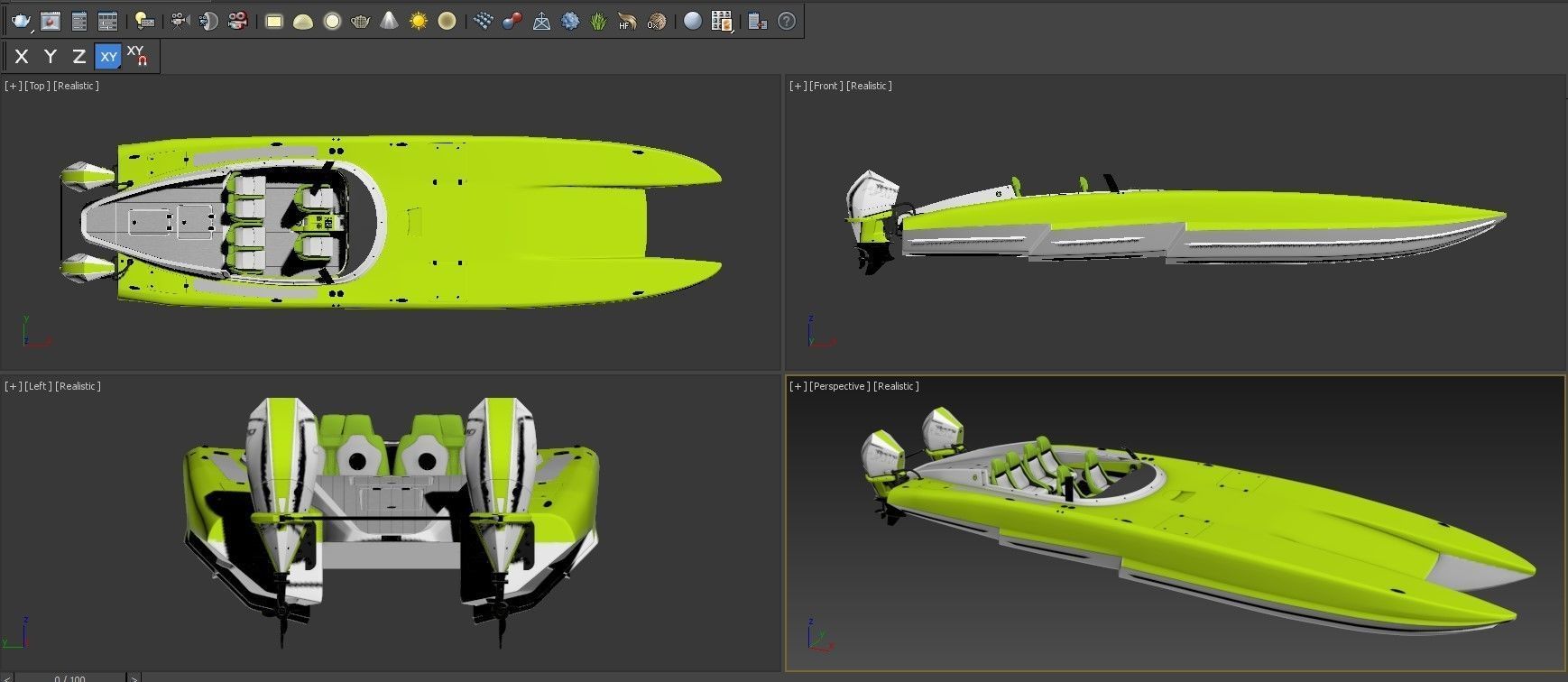Image resolution: width=1568 pixels, height=682 pixels.
Task: Restrict transform to the X axis
Action: coord(22,57)
